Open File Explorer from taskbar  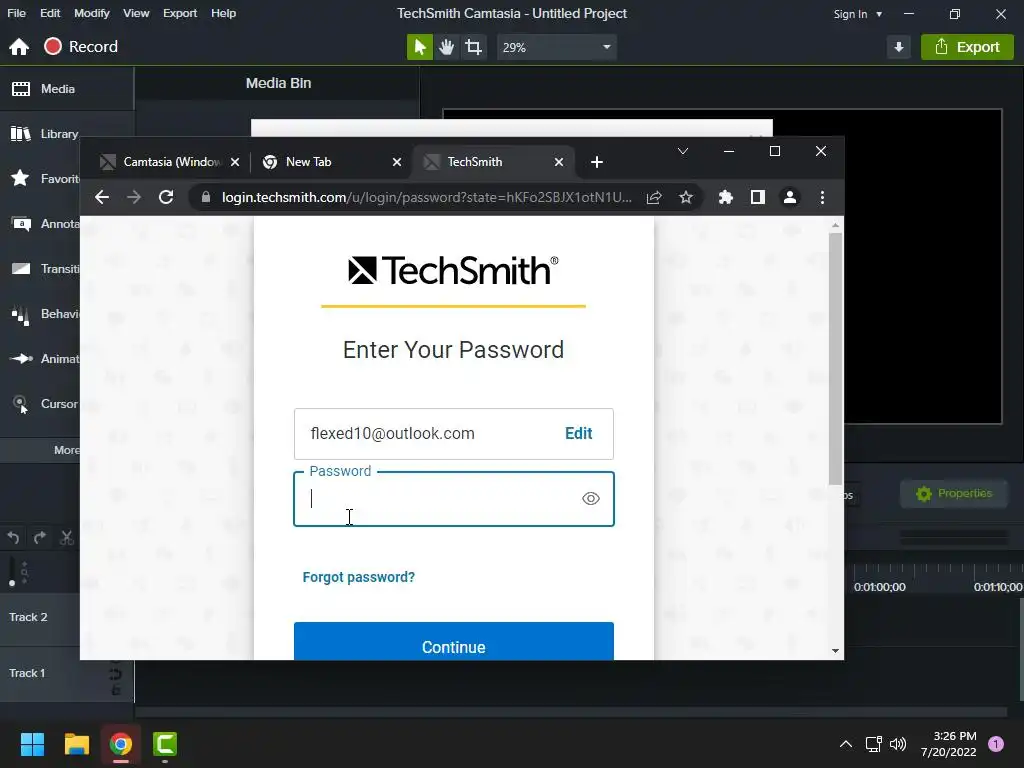click(x=76, y=744)
